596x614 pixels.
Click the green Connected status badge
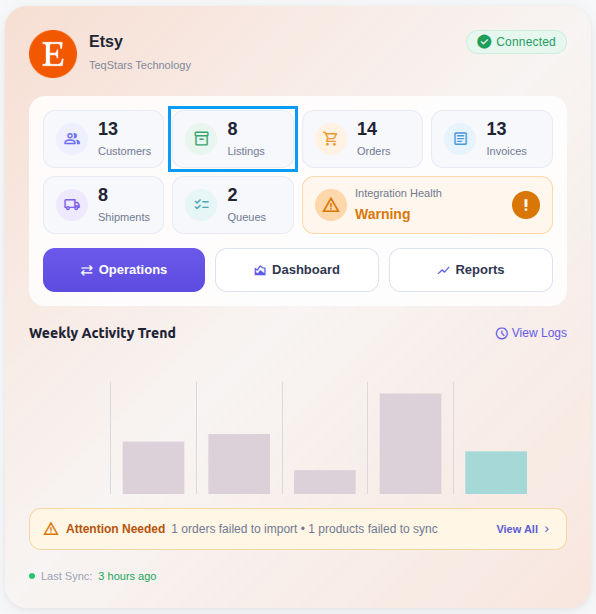[516, 42]
